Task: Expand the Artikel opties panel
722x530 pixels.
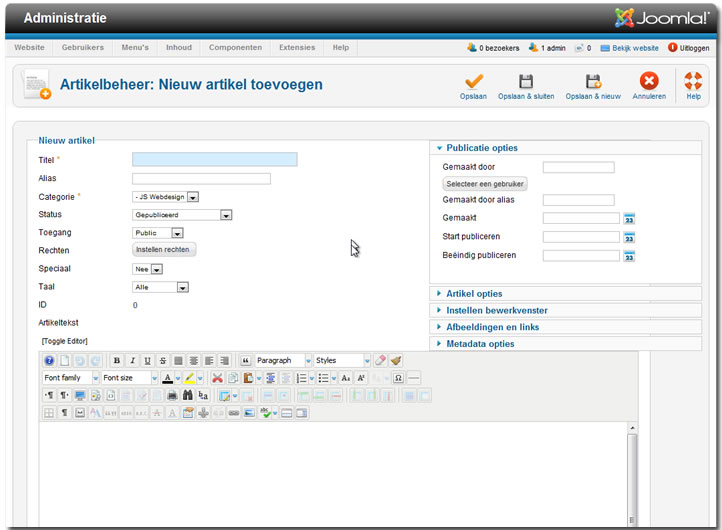Action: (474, 294)
